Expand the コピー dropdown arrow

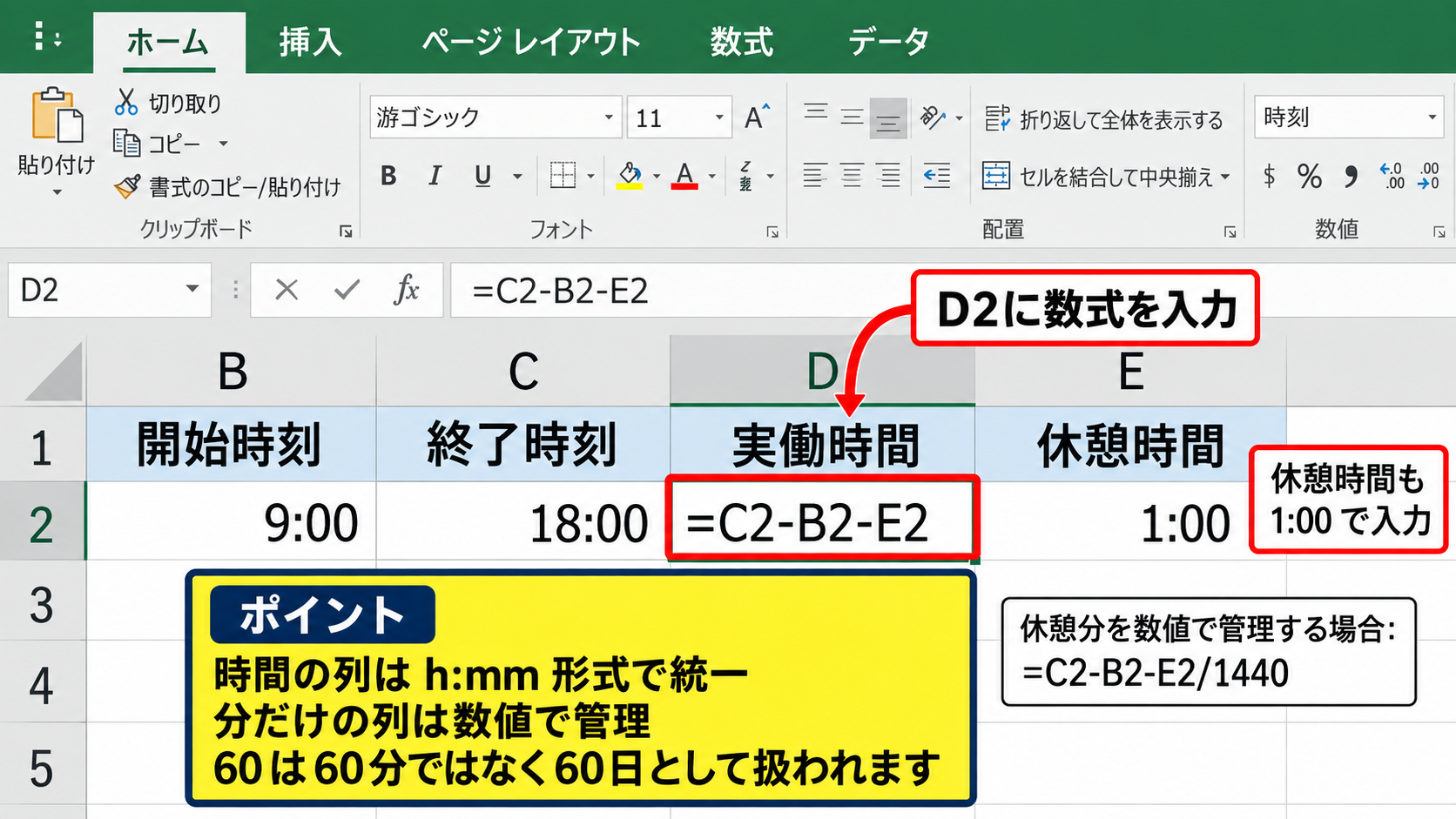[223, 144]
